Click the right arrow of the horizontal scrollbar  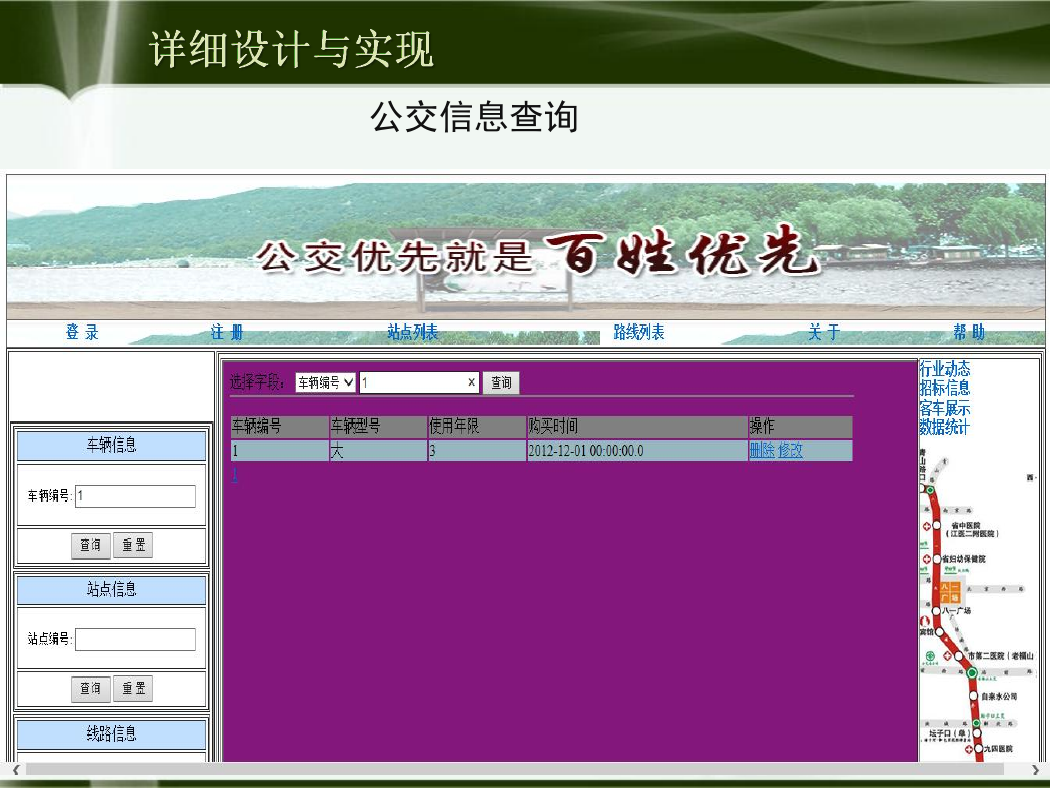[x=1035, y=770]
